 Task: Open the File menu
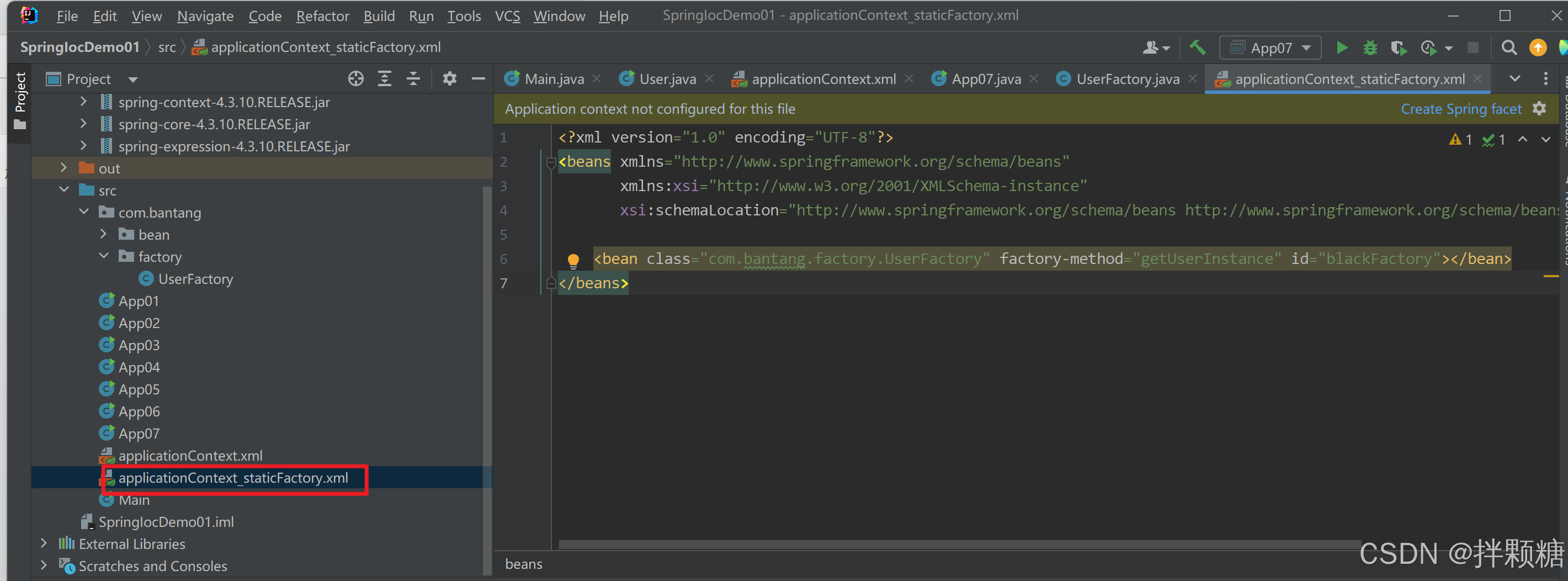click(x=67, y=16)
